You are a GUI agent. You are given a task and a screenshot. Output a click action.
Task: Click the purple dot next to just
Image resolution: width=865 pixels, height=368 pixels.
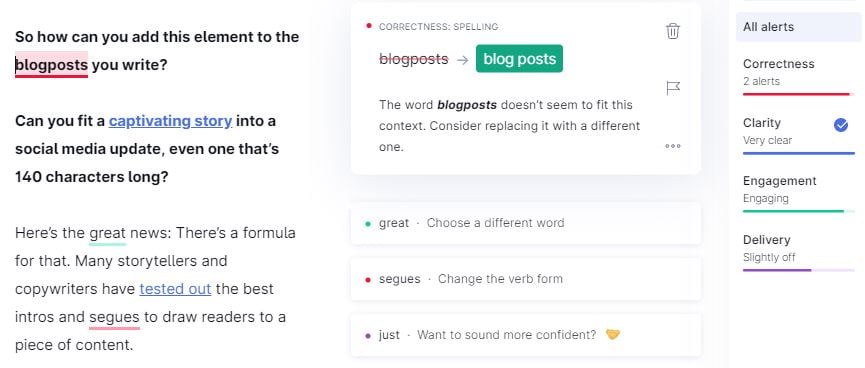tap(368, 335)
